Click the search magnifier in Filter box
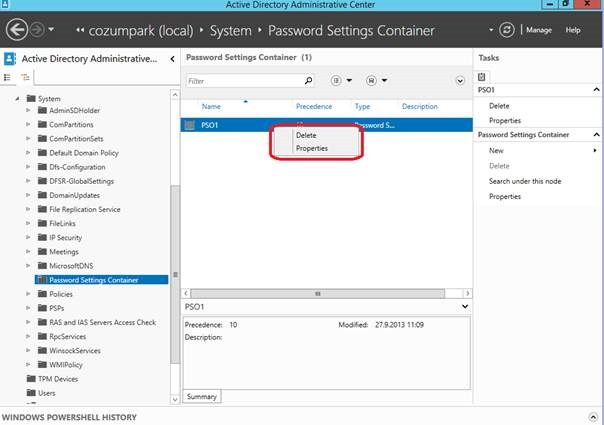Screen dimensions: 604x425 pos(308,81)
